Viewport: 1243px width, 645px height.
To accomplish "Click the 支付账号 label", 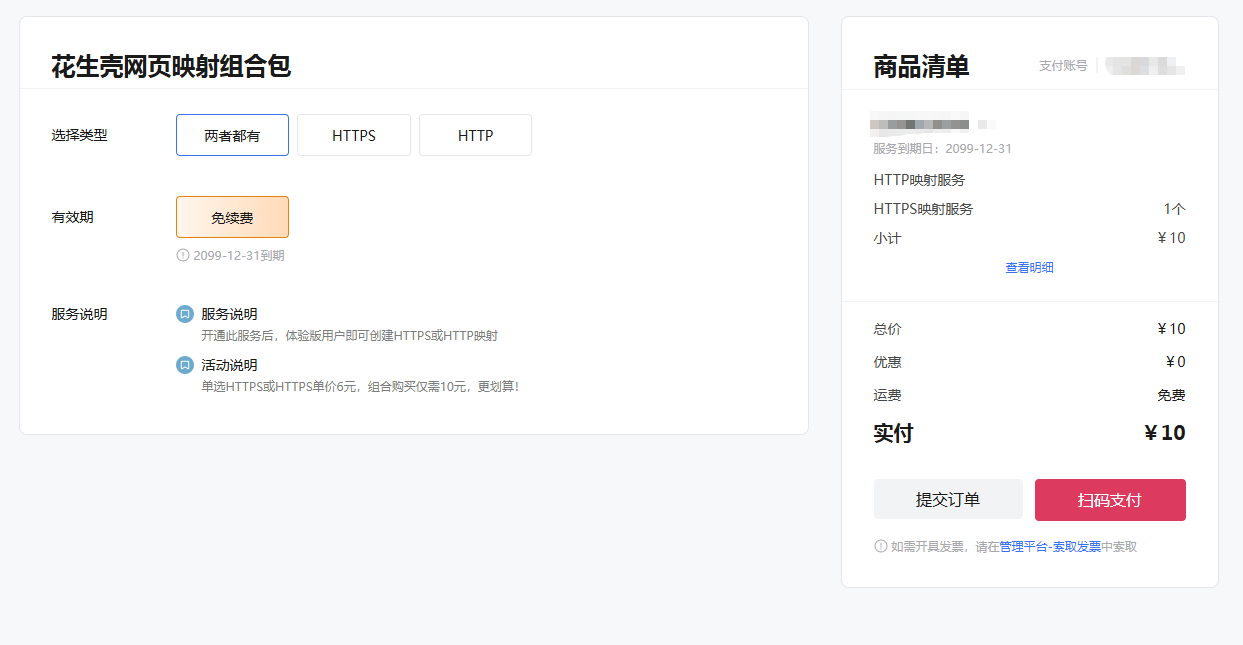I will [1063, 66].
